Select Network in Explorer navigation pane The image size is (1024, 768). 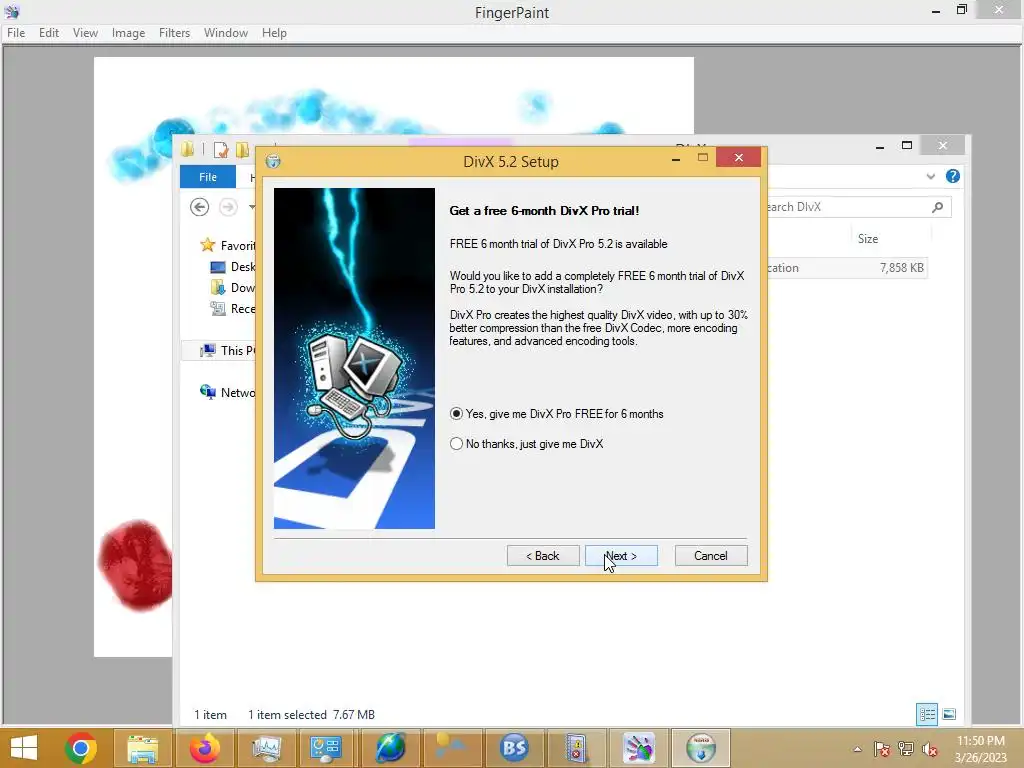click(x=227, y=392)
